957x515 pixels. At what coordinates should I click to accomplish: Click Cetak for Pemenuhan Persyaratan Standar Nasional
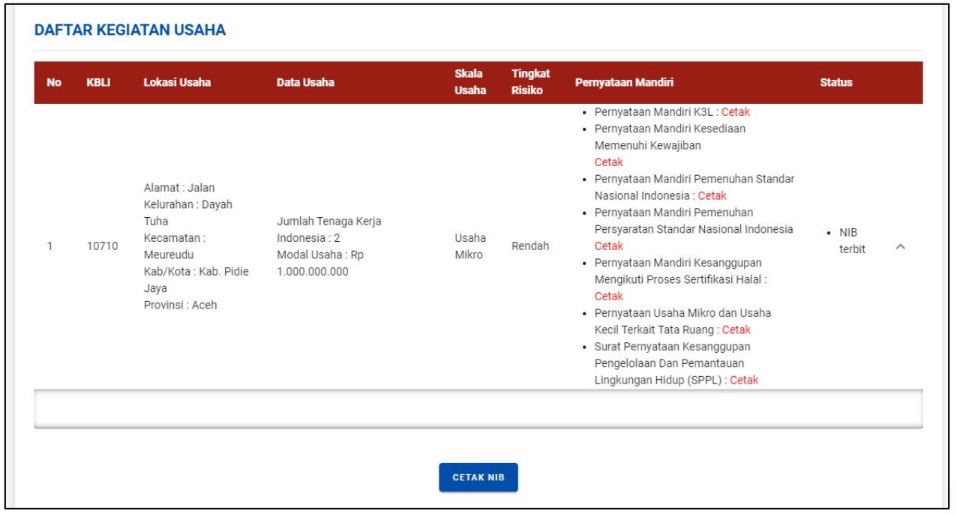tap(608, 246)
